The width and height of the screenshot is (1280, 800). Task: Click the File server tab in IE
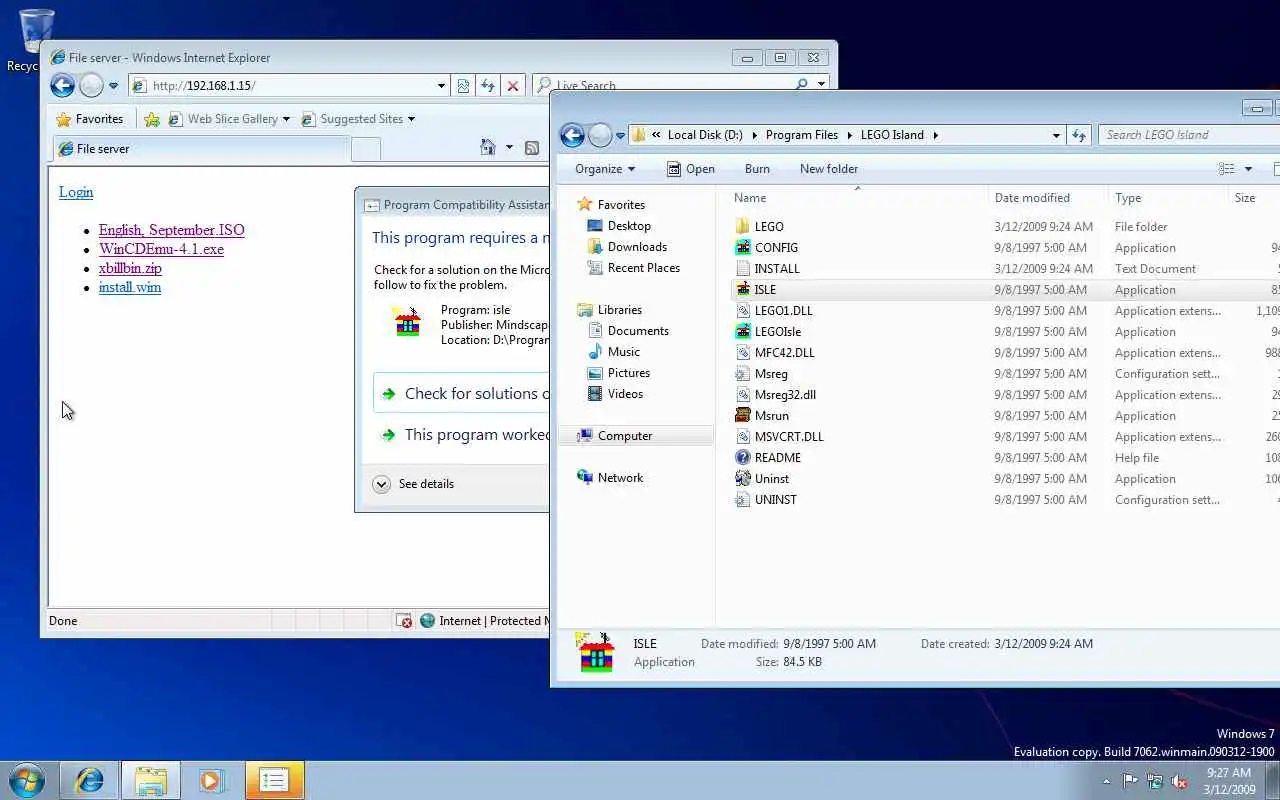point(200,149)
